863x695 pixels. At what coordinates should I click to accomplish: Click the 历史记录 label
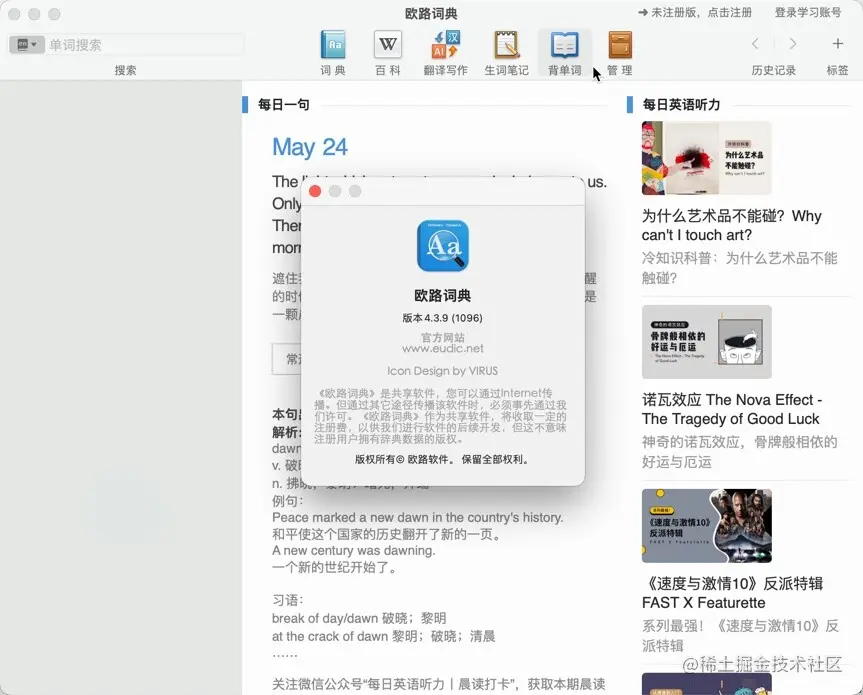point(773,70)
